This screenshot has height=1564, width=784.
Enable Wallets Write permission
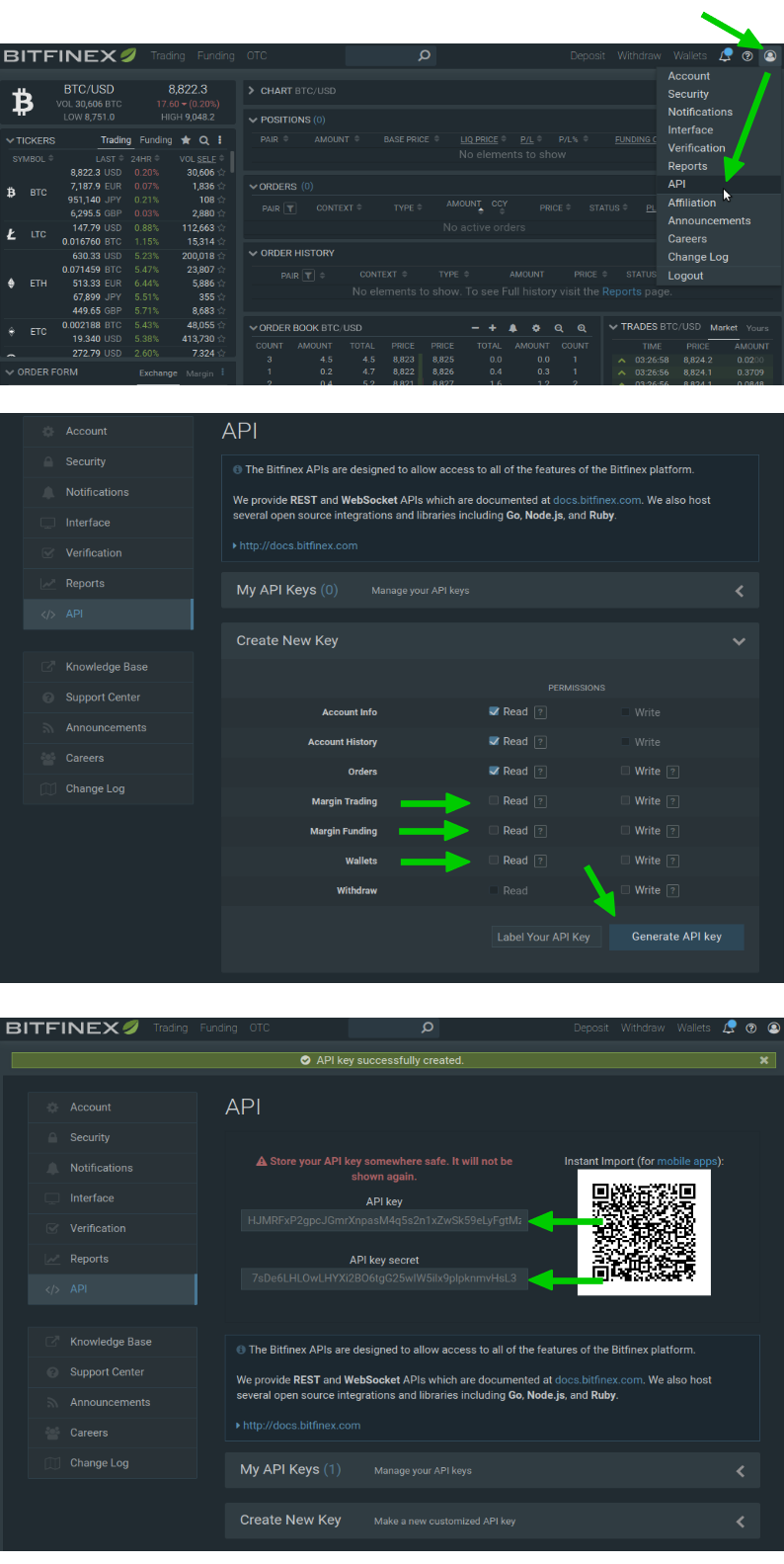626,861
